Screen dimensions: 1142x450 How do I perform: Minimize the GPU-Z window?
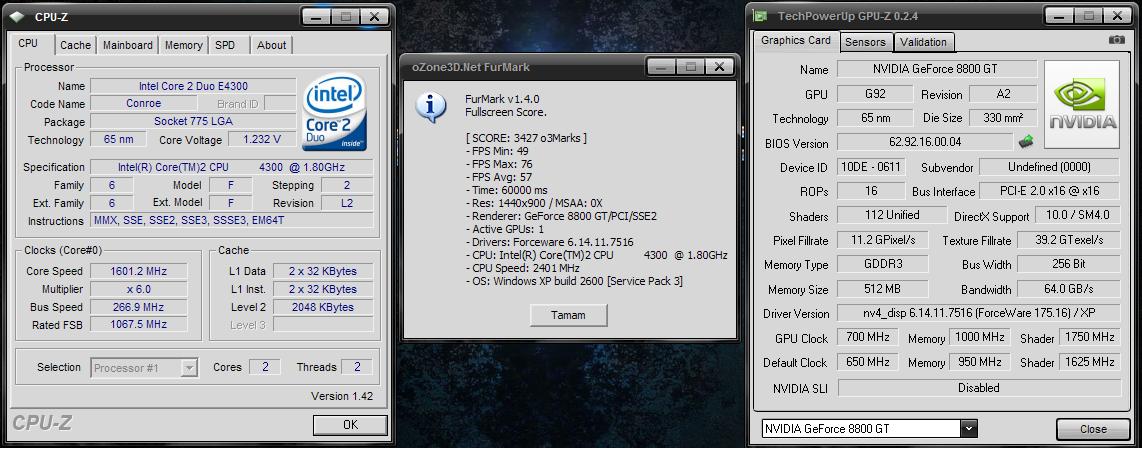pyautogui.click(x=1059, y=16)
